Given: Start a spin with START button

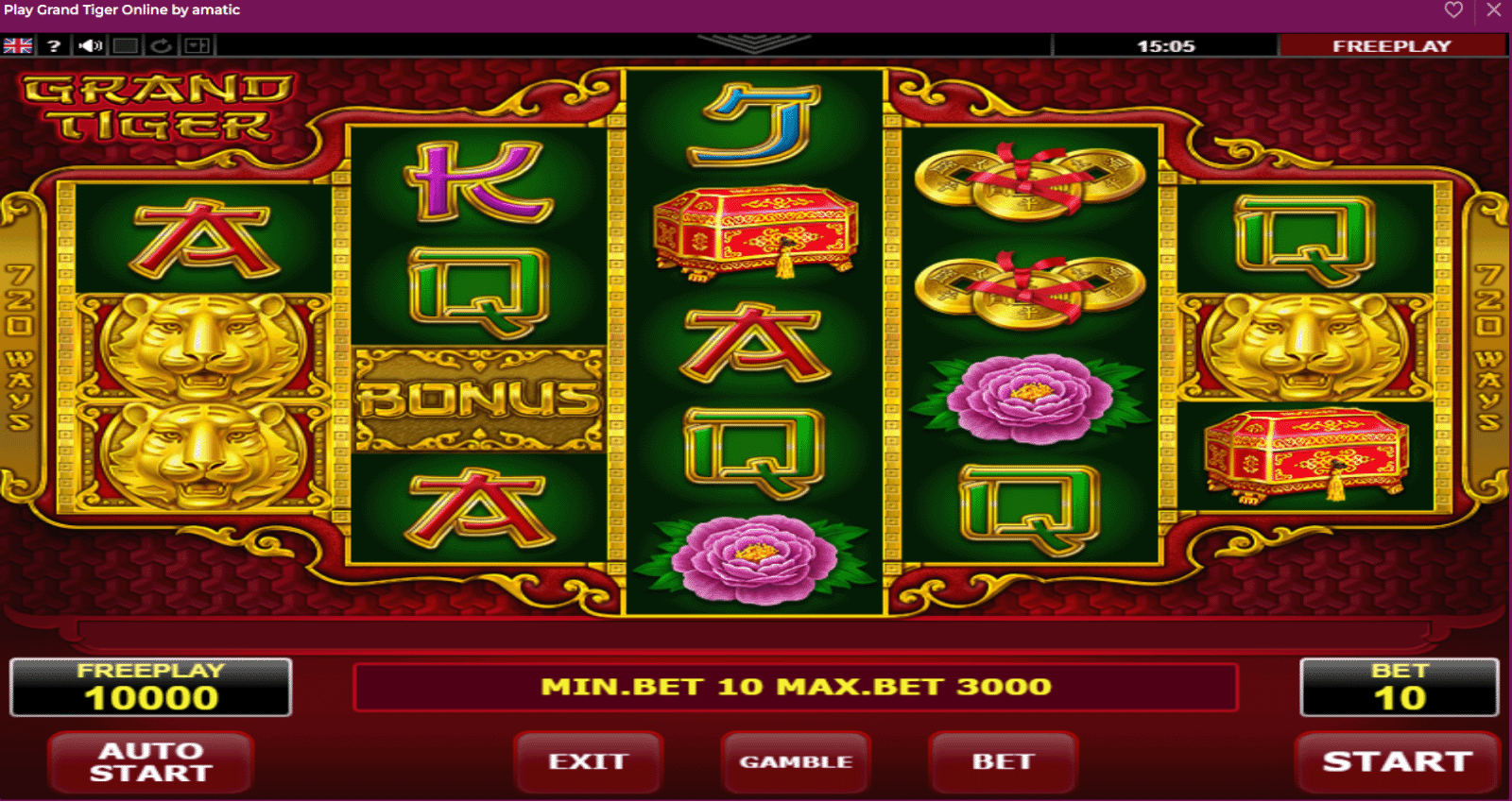Looking at the screenshot, I should (1398, 761).
